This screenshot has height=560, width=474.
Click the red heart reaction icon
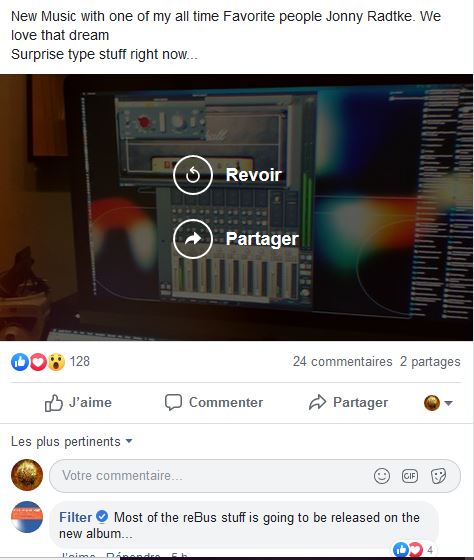(x=38, y=362)
